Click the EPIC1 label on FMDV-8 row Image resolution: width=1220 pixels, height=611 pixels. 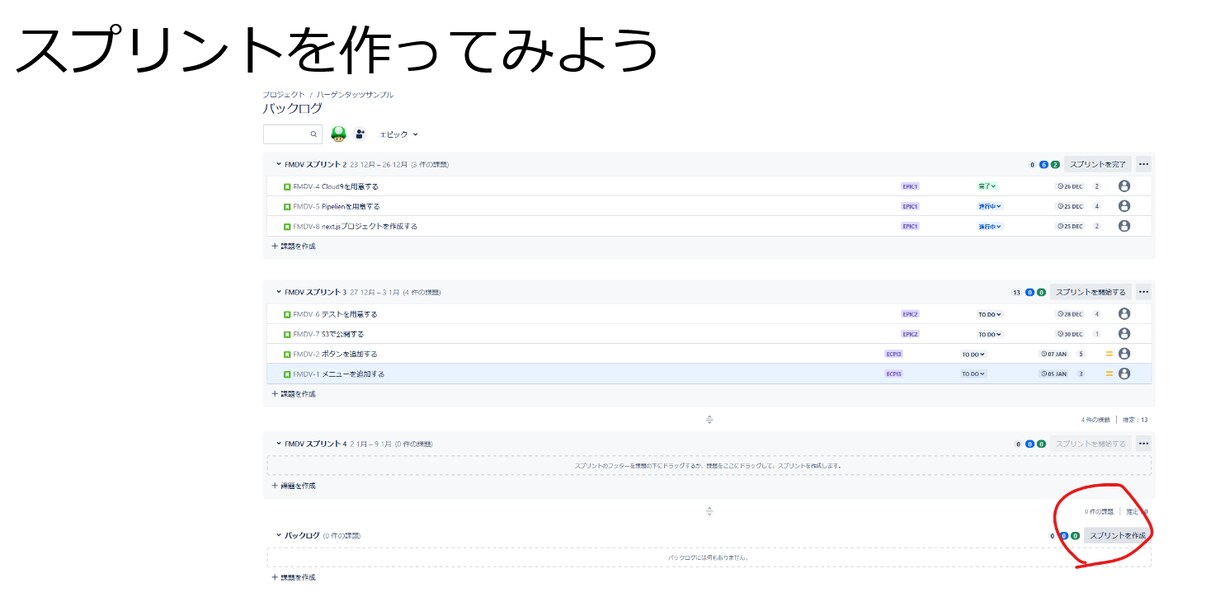coord(910,226)
